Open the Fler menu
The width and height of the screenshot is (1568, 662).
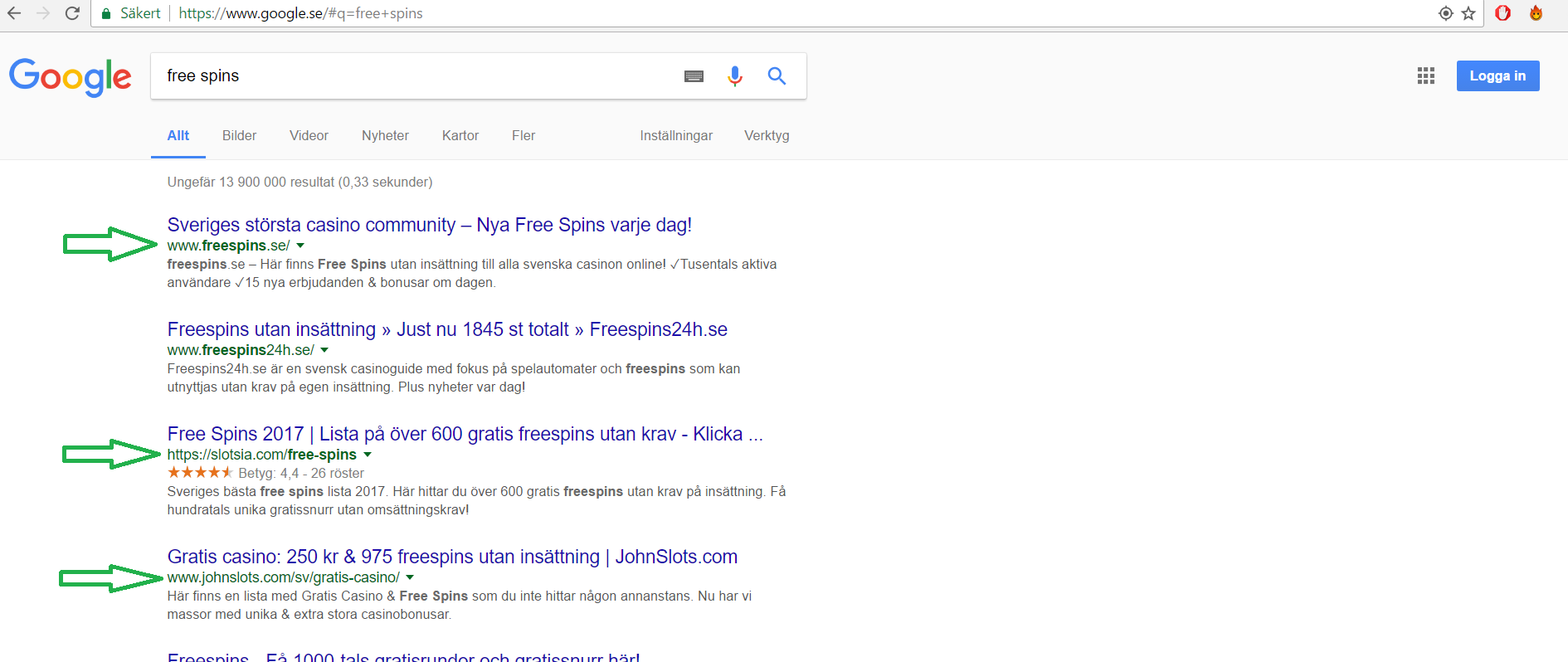coord(523,135)
